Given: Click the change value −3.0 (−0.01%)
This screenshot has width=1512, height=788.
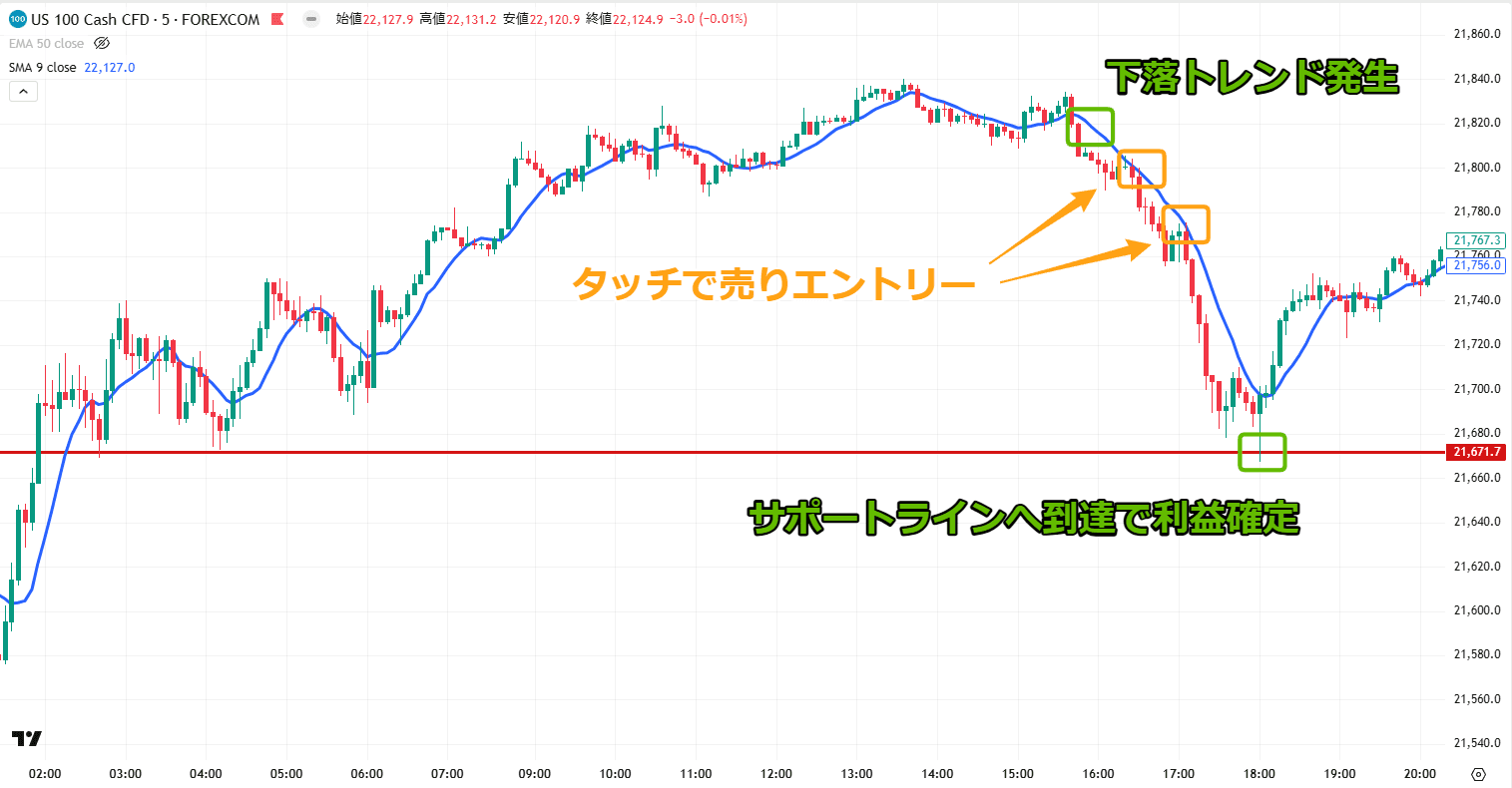Looking at the screenshot, I should [709, 19].
